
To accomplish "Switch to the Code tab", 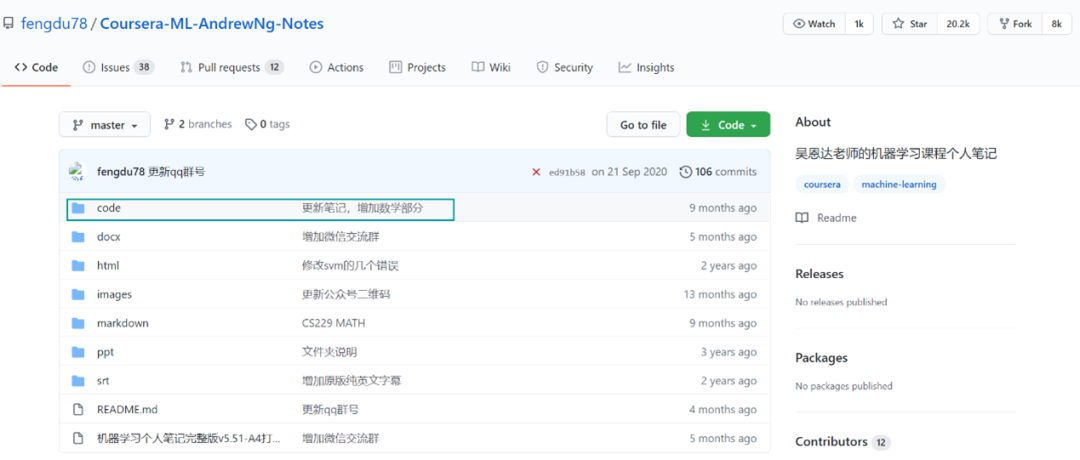I will click(36, 67).
